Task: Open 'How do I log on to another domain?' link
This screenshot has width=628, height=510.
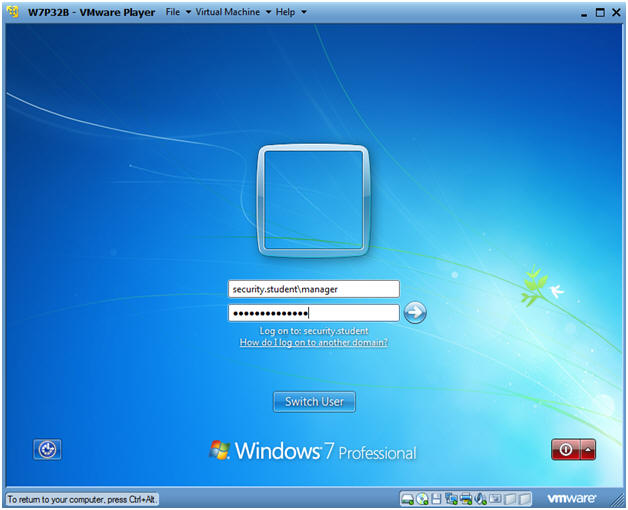Action: [314, 343]
